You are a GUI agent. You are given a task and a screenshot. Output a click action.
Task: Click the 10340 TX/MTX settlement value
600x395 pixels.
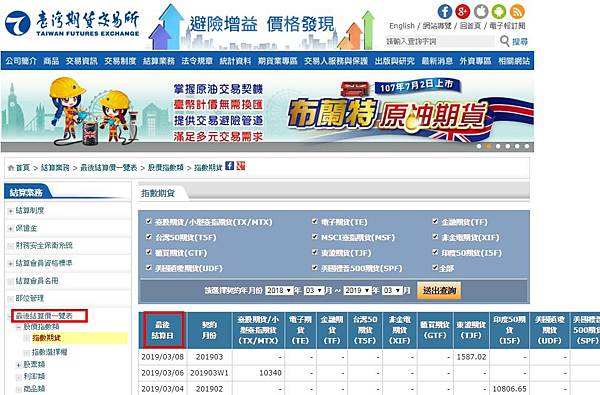pos(270,372)
